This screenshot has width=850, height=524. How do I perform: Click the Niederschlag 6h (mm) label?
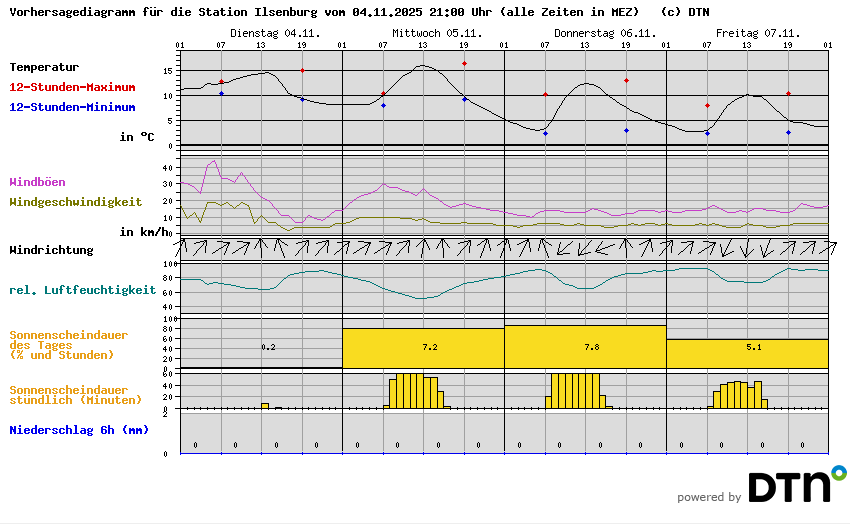[x=79, y=430]
